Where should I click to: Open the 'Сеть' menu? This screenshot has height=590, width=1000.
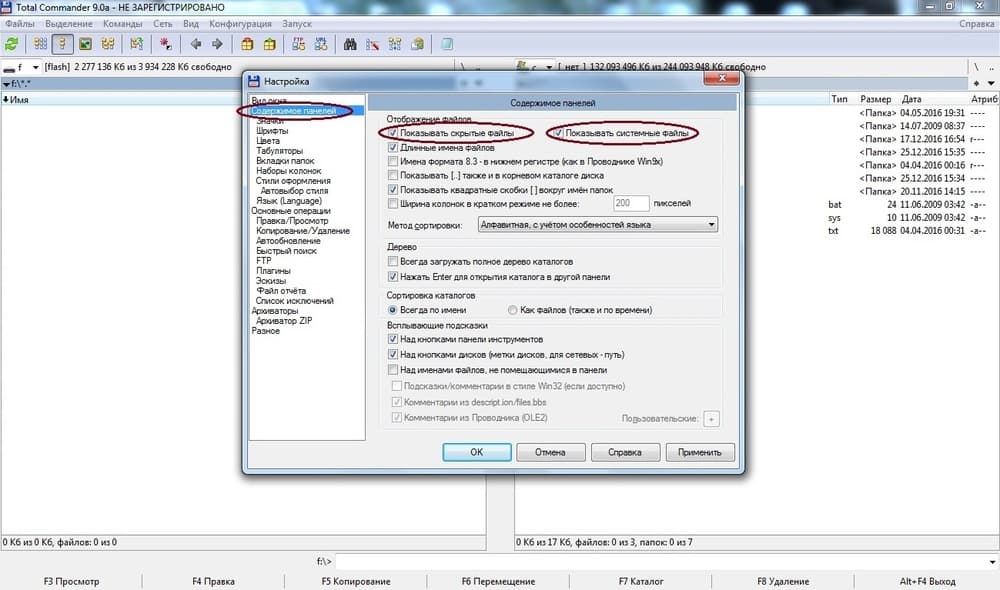point(163,24)
